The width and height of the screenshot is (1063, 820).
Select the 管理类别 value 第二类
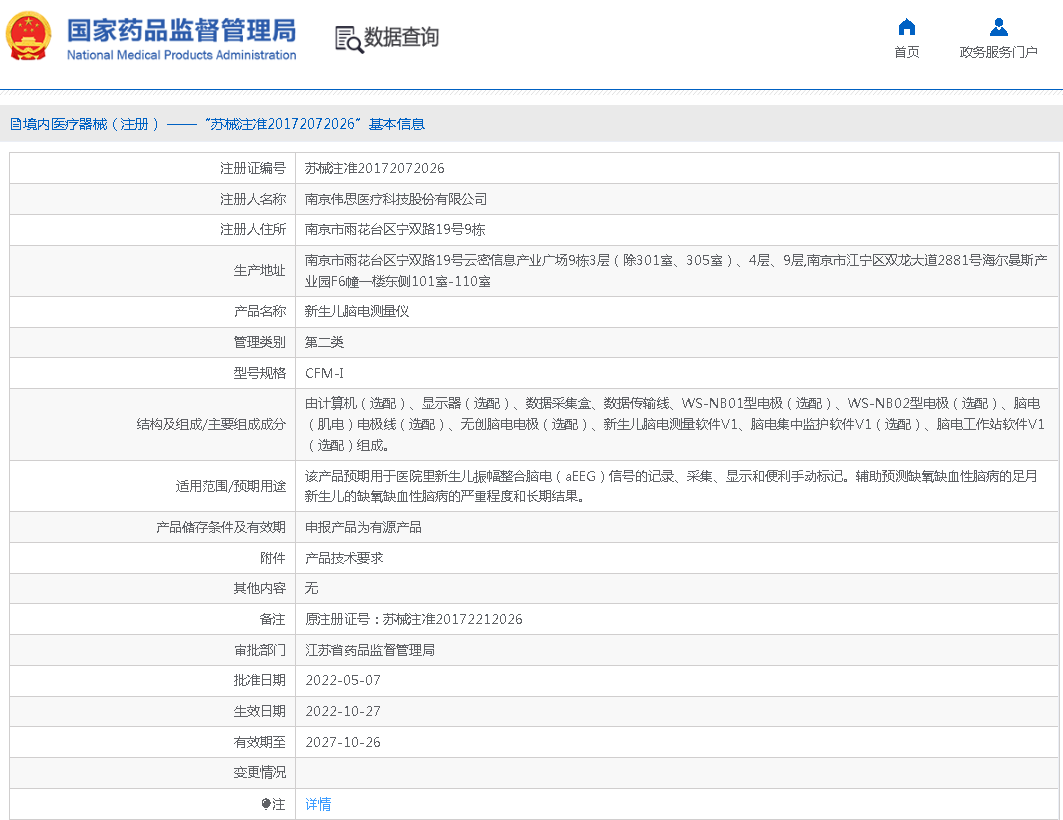327,342
